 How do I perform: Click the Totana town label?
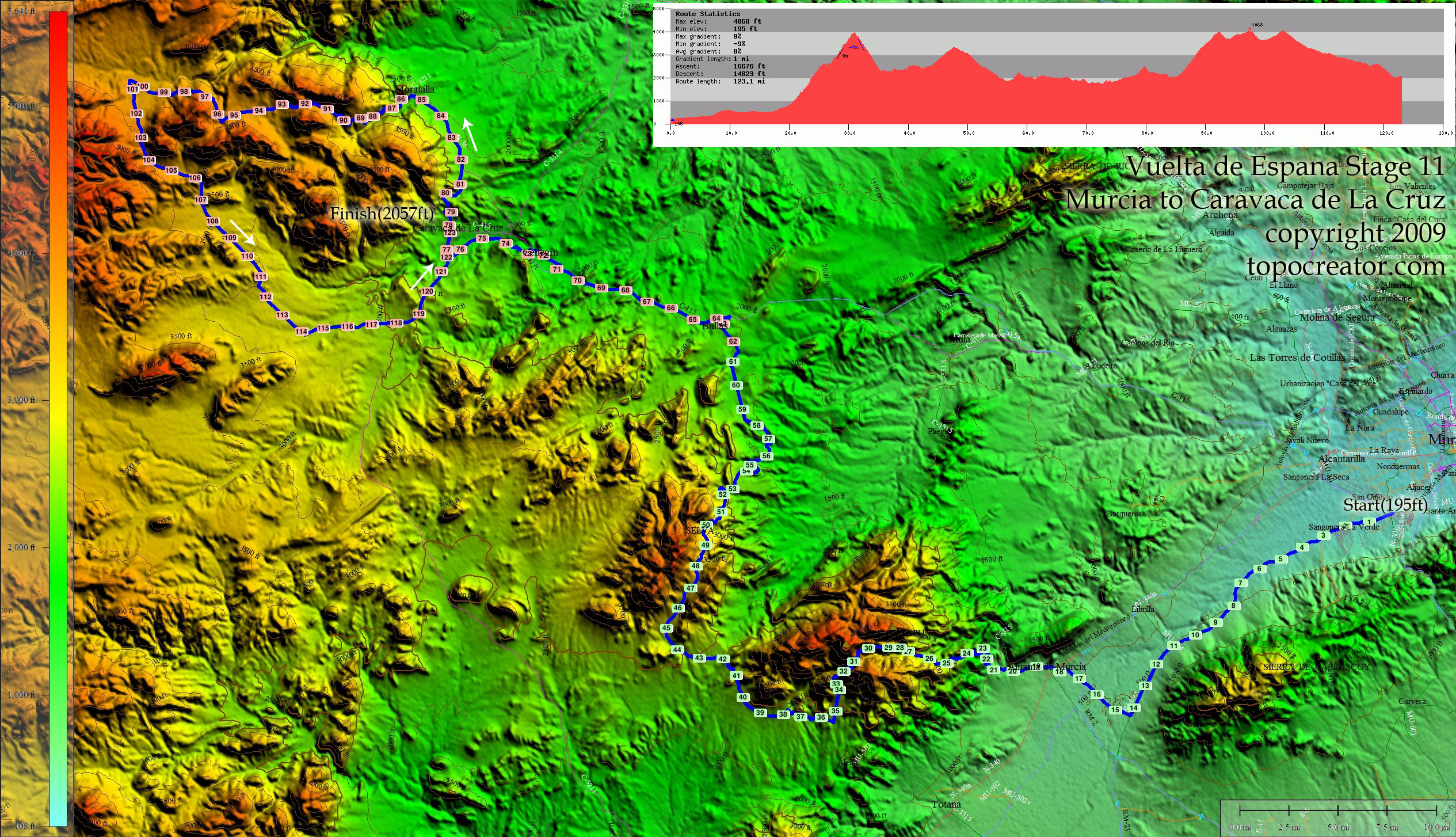[946, 804]
